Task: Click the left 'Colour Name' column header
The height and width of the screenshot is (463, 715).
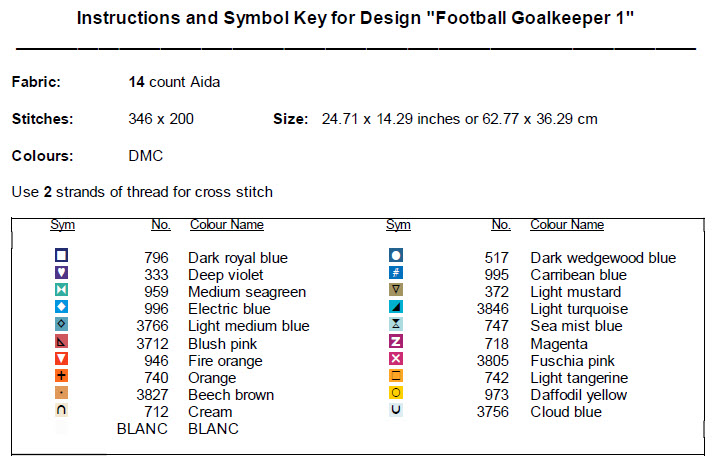Action: click(227, 225)
